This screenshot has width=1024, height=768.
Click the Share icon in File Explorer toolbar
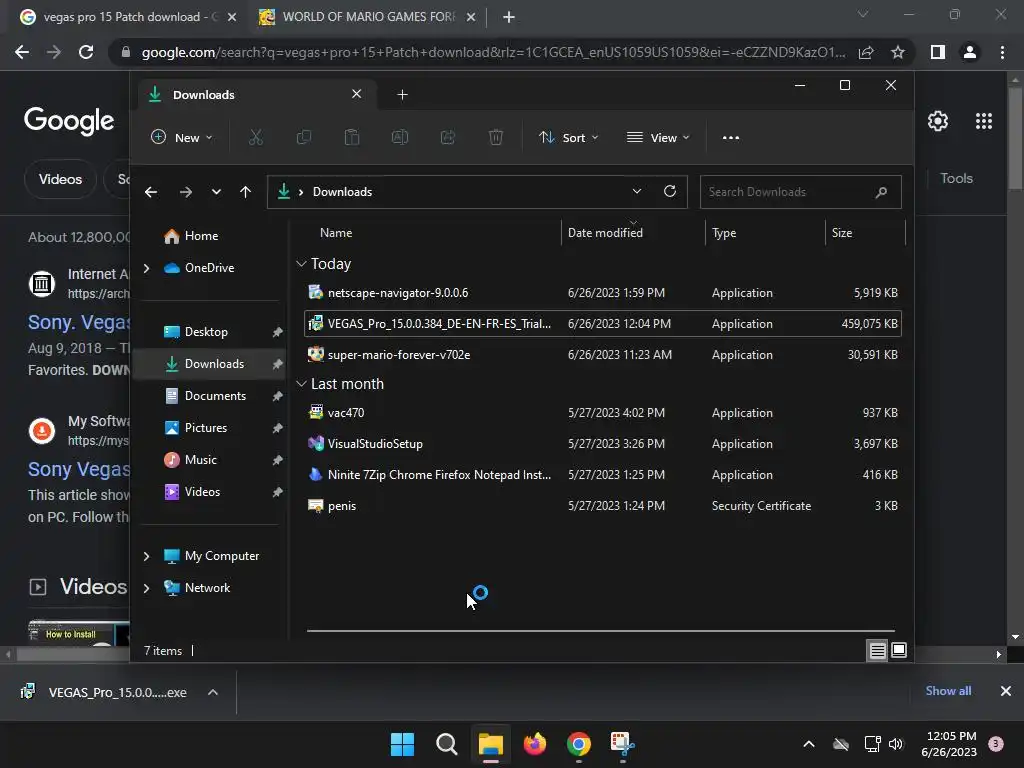[448, 138]
